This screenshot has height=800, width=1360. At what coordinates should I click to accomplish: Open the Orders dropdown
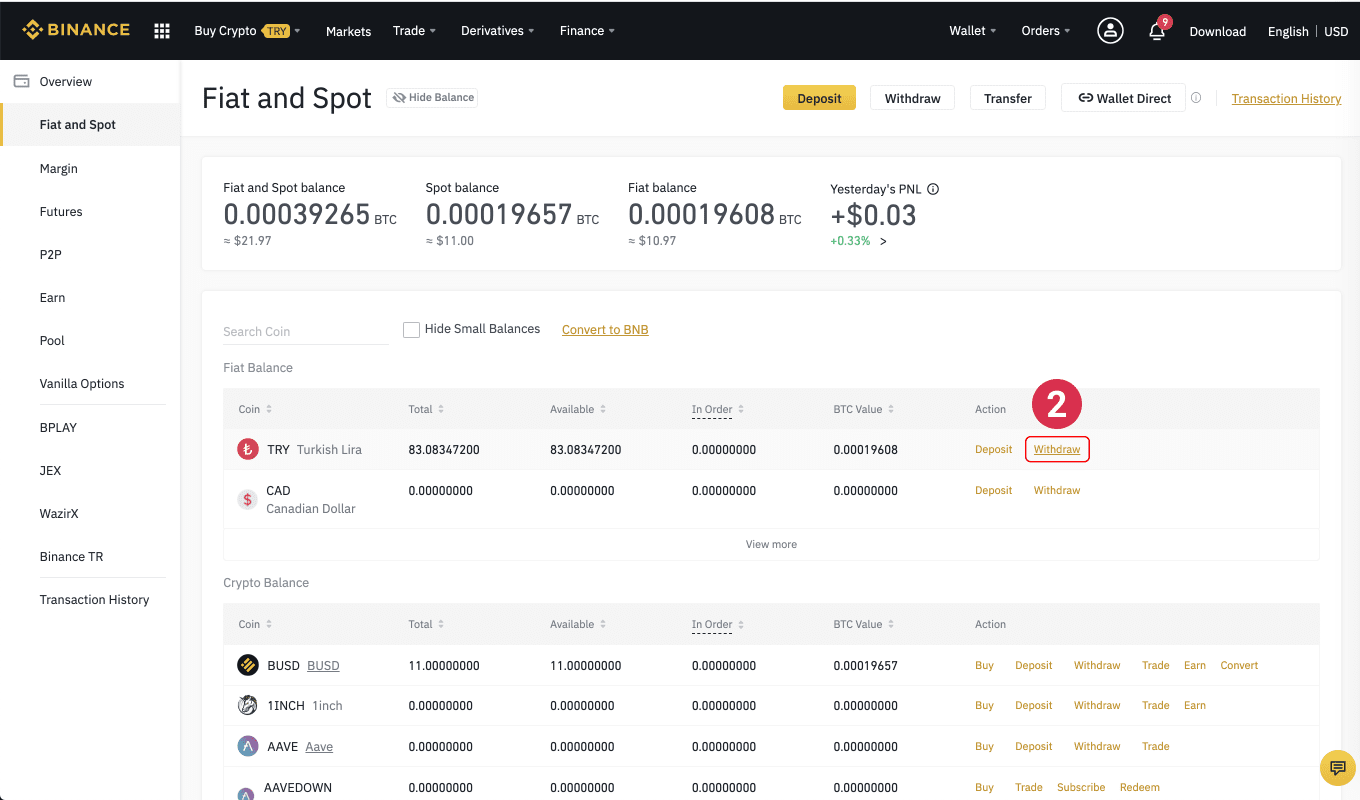point(1045,31)
